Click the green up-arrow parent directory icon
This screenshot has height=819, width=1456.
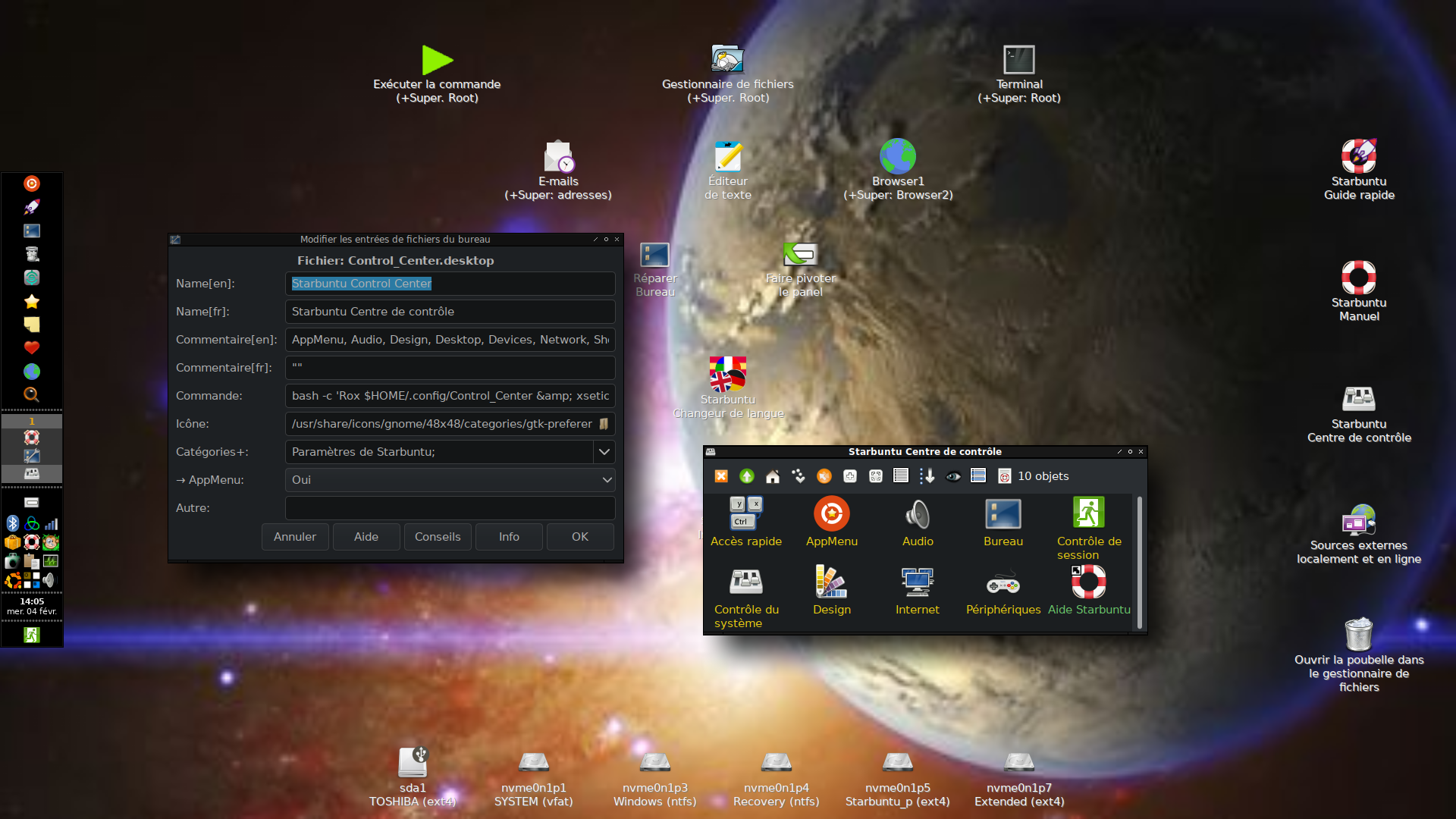[746, 476]
